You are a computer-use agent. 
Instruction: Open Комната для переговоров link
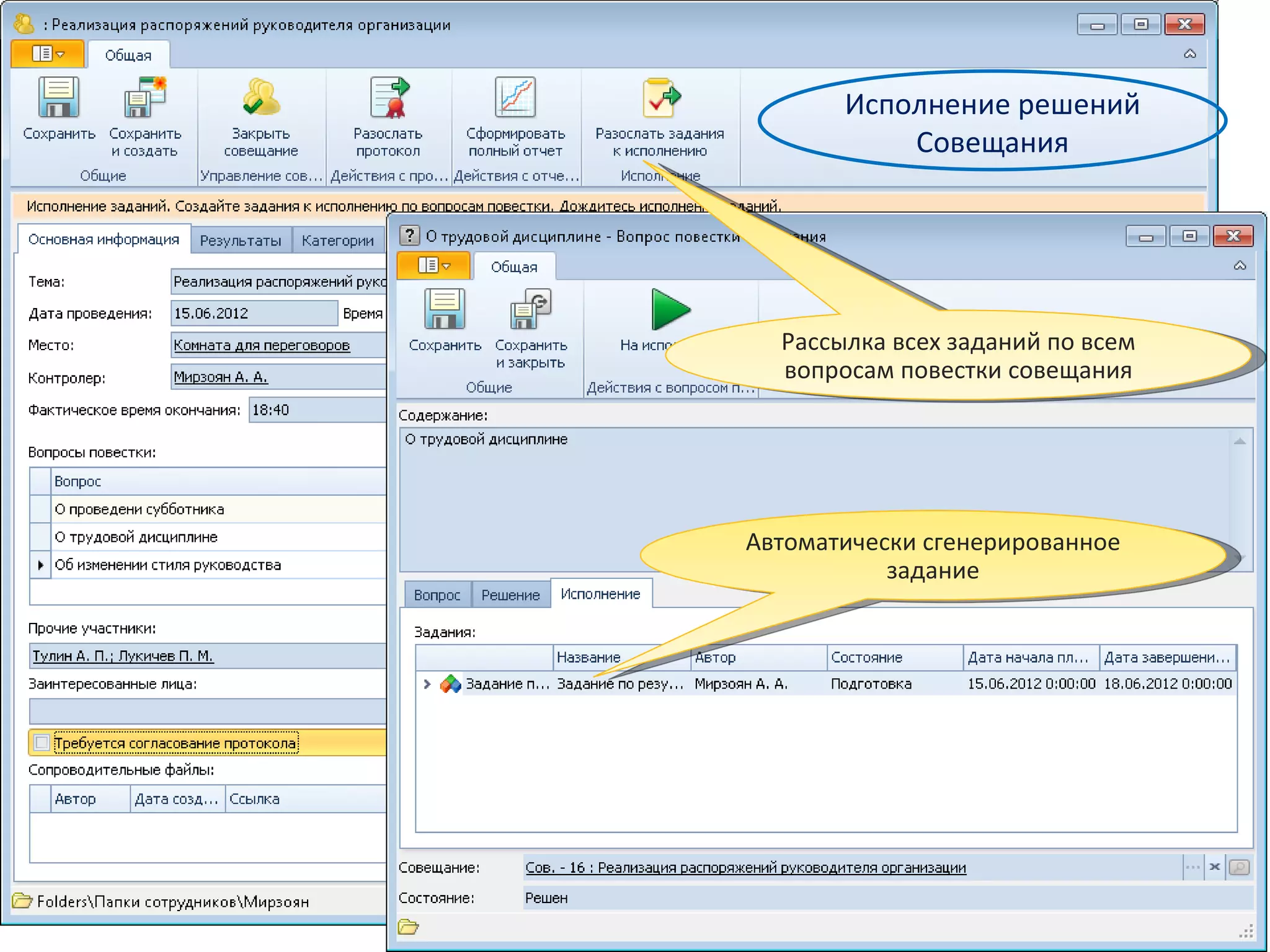(262, 345)
